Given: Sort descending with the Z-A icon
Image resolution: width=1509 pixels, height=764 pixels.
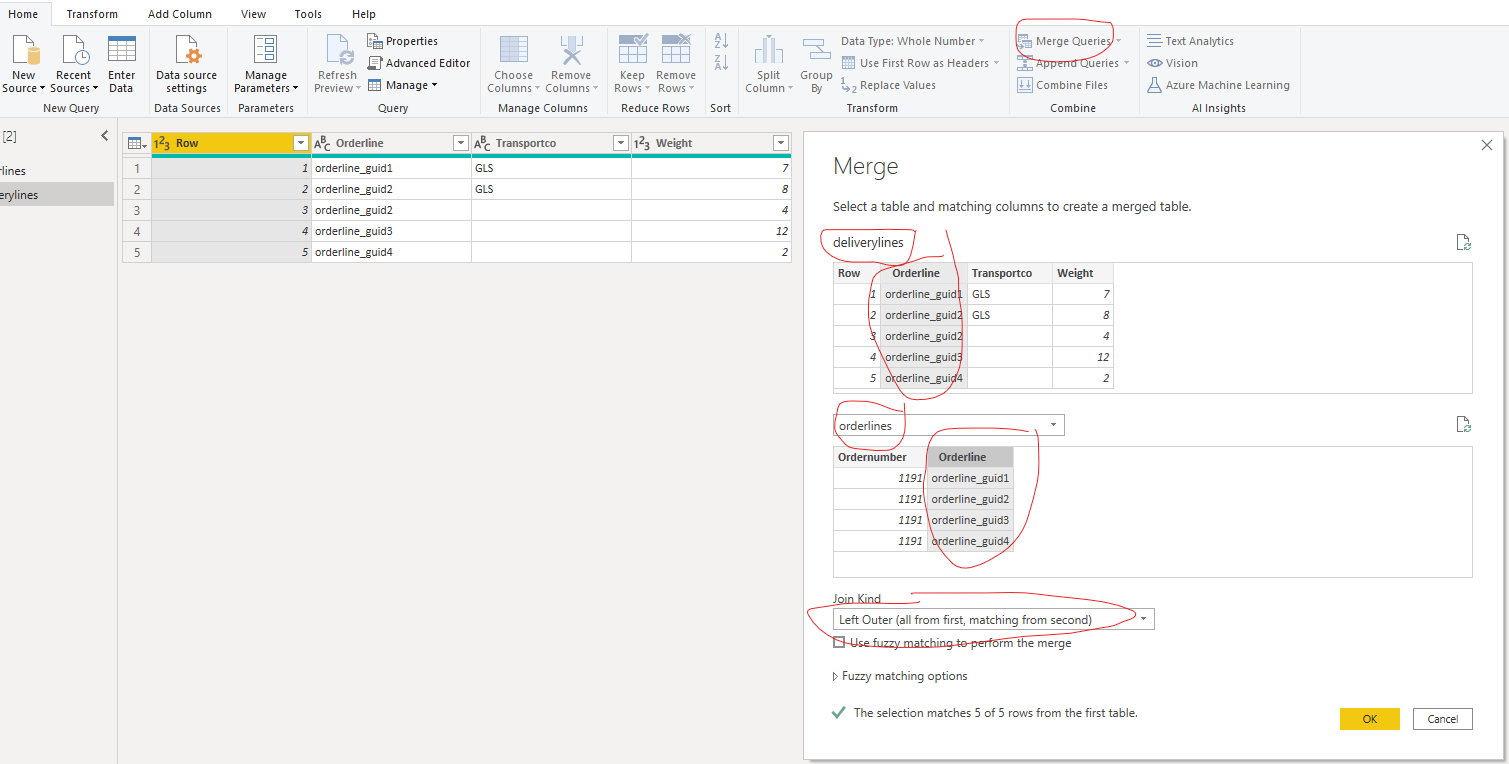Looking at the screenshot, I should (721, 63).
